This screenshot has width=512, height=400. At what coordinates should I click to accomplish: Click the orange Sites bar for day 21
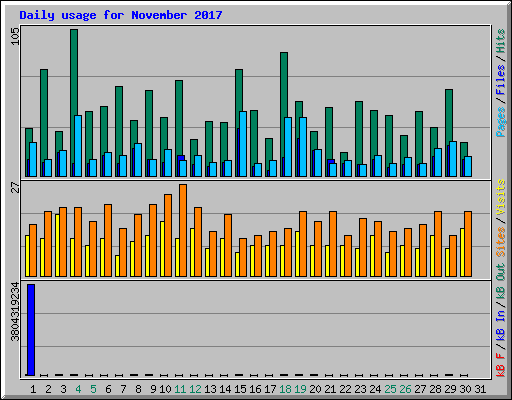tap(333, 244)
